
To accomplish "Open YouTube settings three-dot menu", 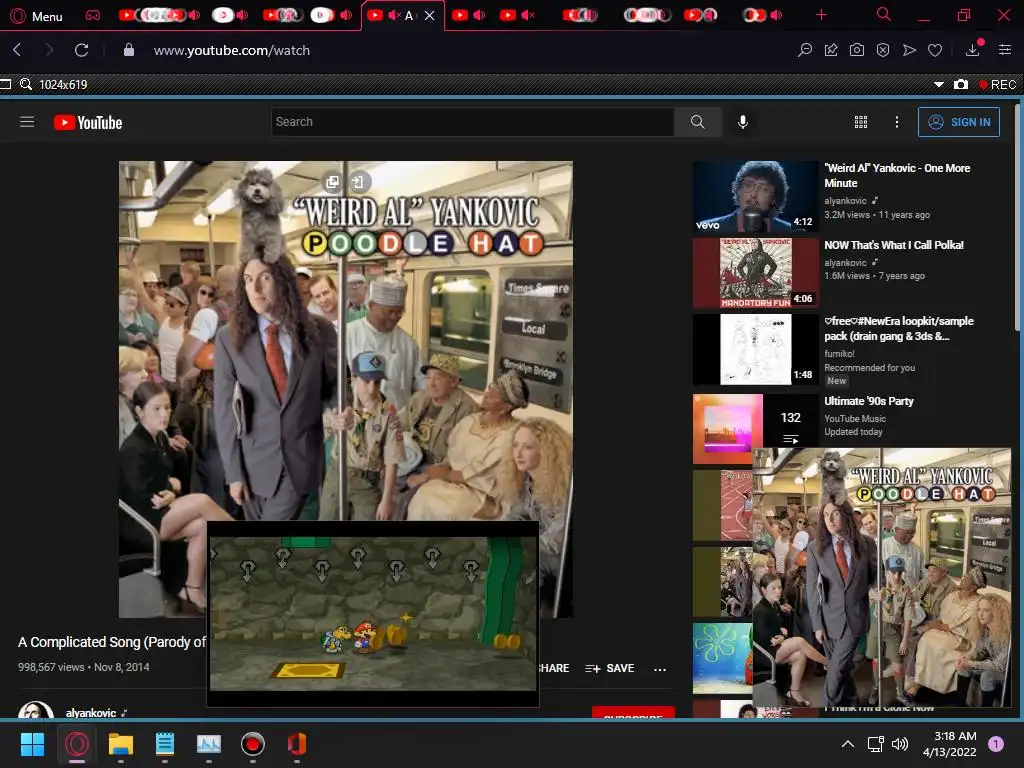I will pyautogui.click(x=897, y=122).
